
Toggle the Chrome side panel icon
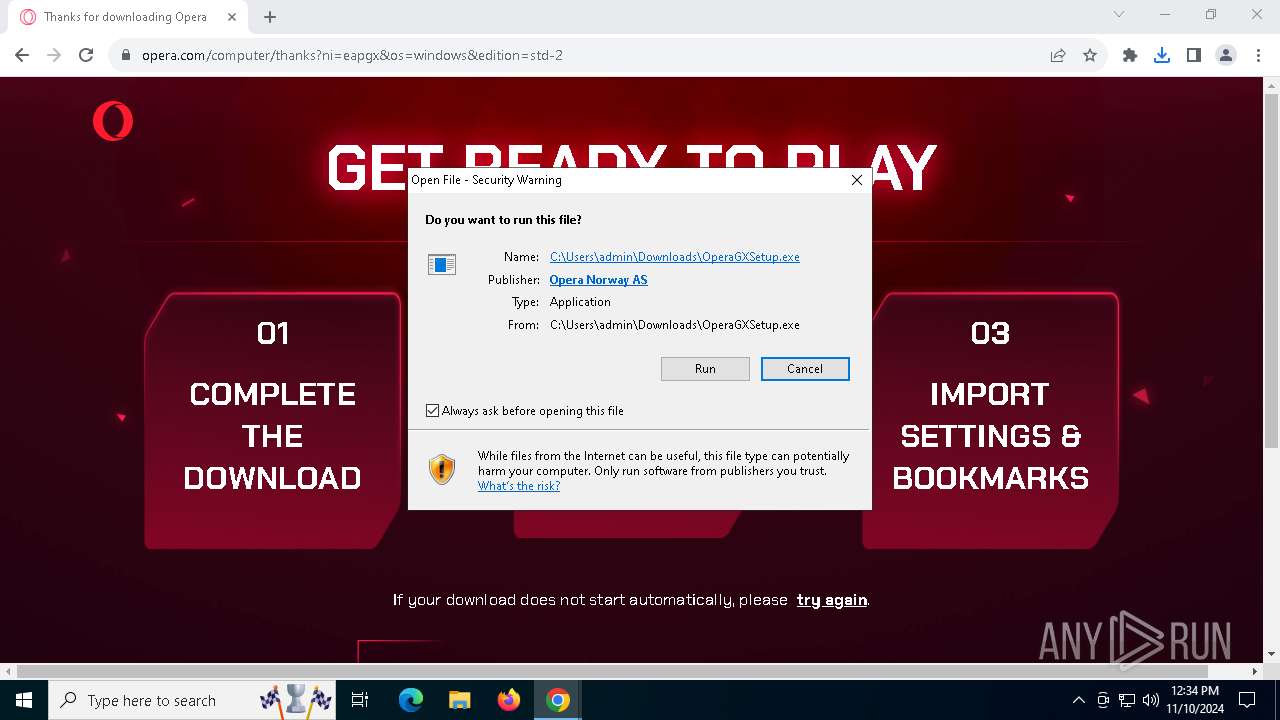click(x=1194, y=55)
